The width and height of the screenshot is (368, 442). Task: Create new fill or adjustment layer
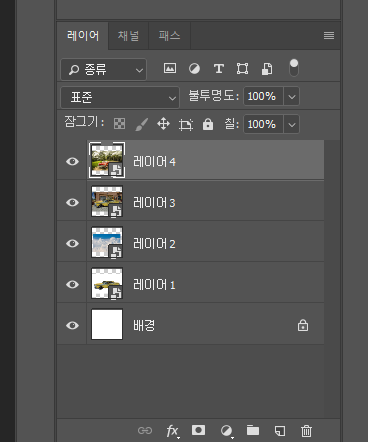click(226, 431)
